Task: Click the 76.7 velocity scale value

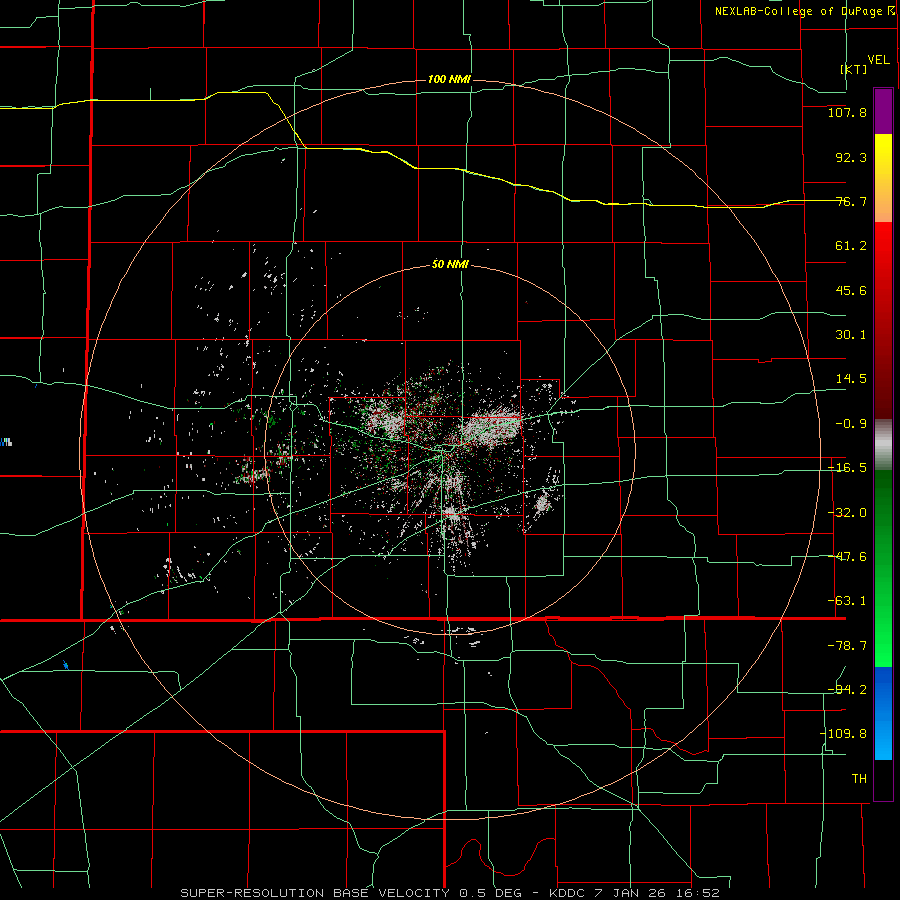Action: tap(851, 201)
